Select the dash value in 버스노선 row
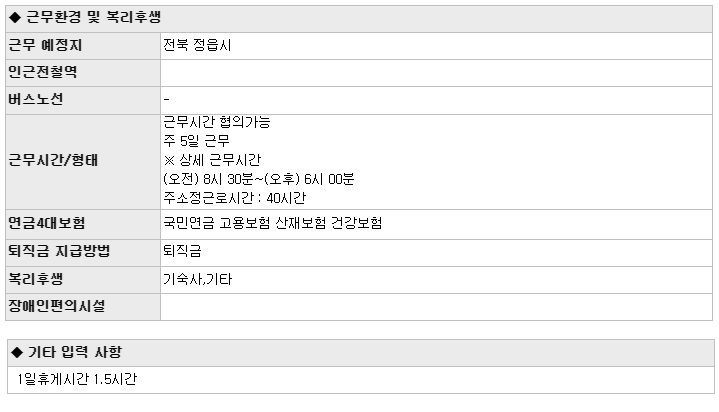Image resolution: width=719 pixels, height=412 pixels. pos(166,99)
